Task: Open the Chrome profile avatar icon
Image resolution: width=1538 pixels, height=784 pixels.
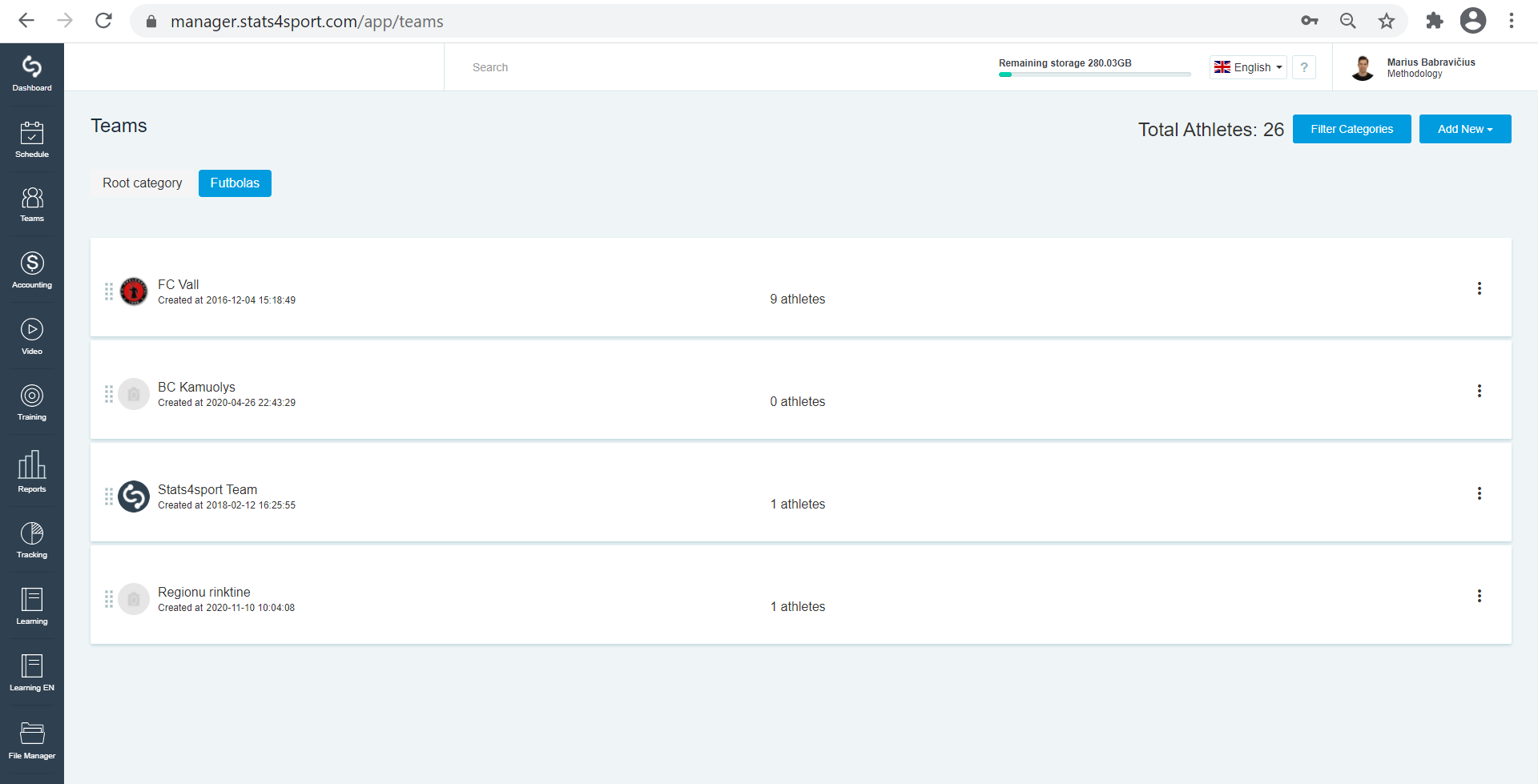Action: pos(1473,21)
